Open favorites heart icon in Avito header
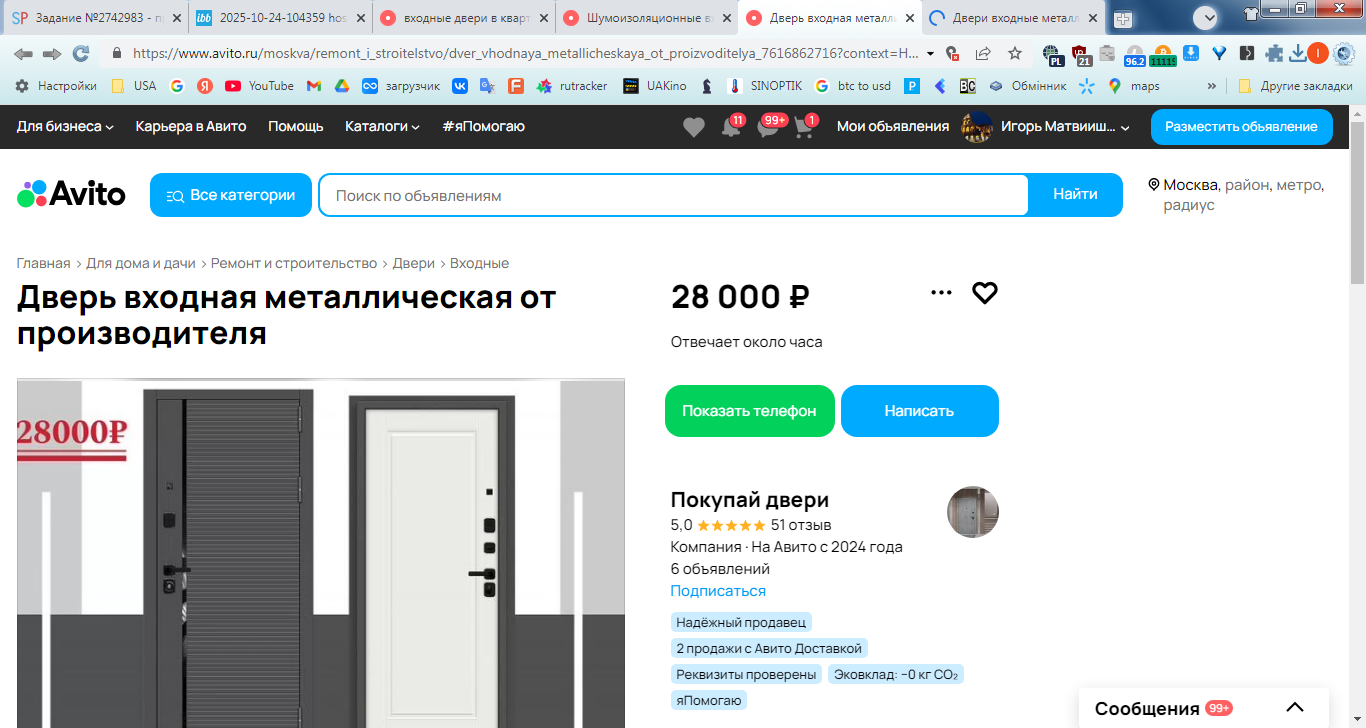Screen dimensions: 1366x728 click(693, 127)
